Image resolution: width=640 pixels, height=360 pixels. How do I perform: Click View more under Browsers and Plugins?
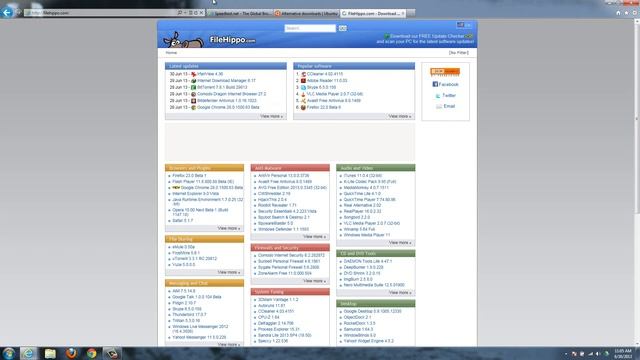point(229,228)
